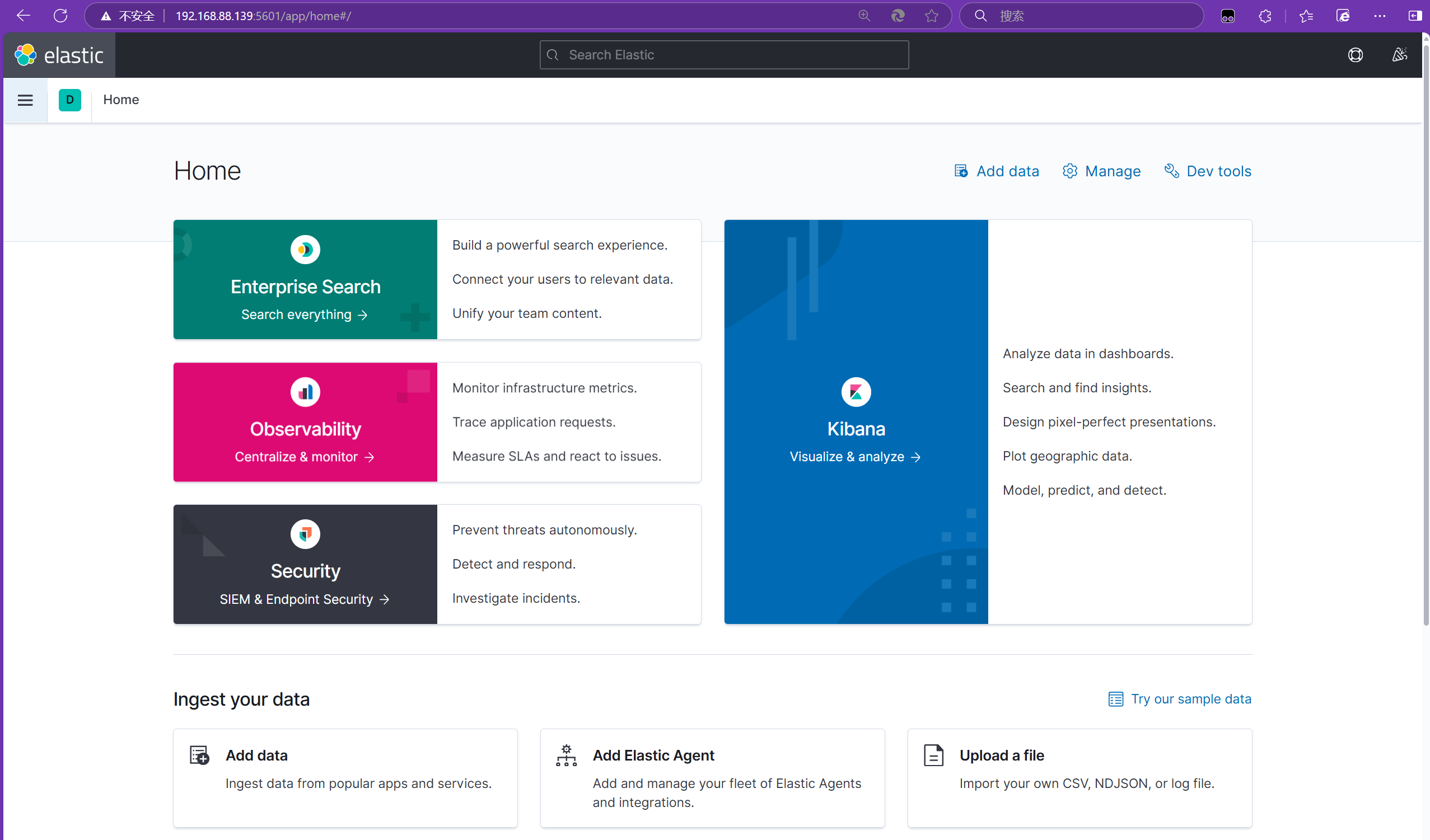Click the Kibana logo icon
Viewport: 1430px width, 840px height.
coord(856,392)
